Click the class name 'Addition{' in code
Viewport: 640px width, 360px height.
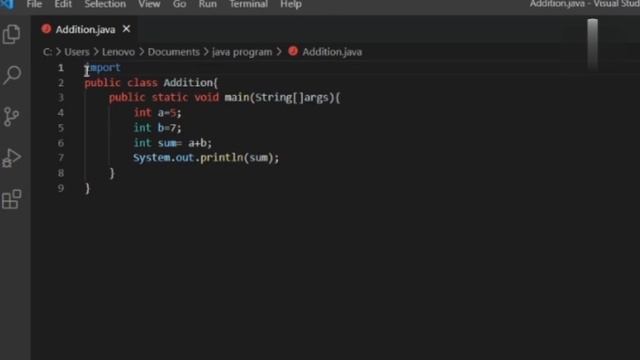(191, 83)
